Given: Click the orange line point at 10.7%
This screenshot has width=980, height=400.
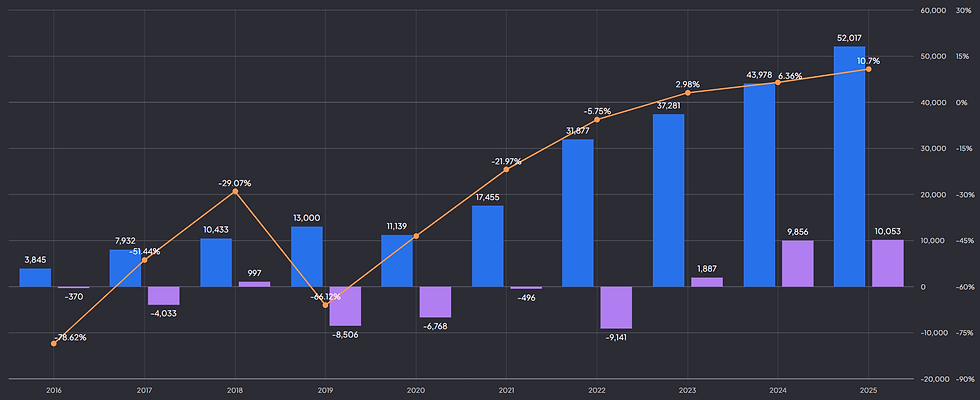Looking at the screenshot, I should 869,69.
